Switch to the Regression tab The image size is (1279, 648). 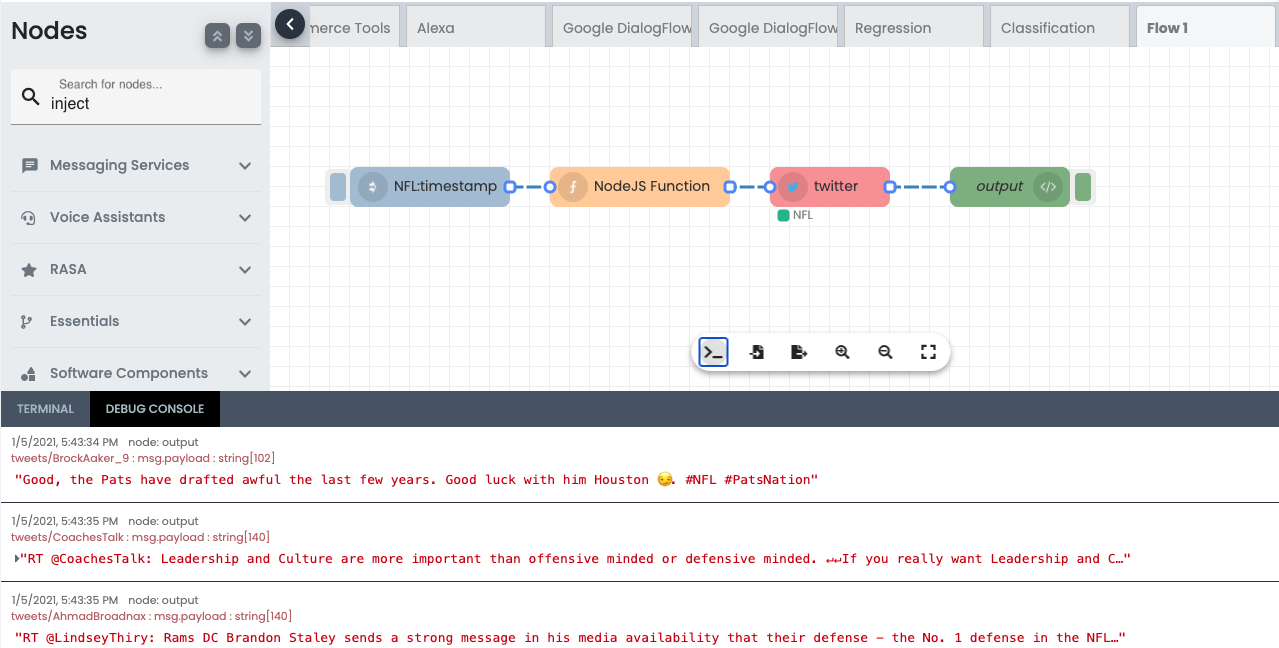click(x=912, y=27)
